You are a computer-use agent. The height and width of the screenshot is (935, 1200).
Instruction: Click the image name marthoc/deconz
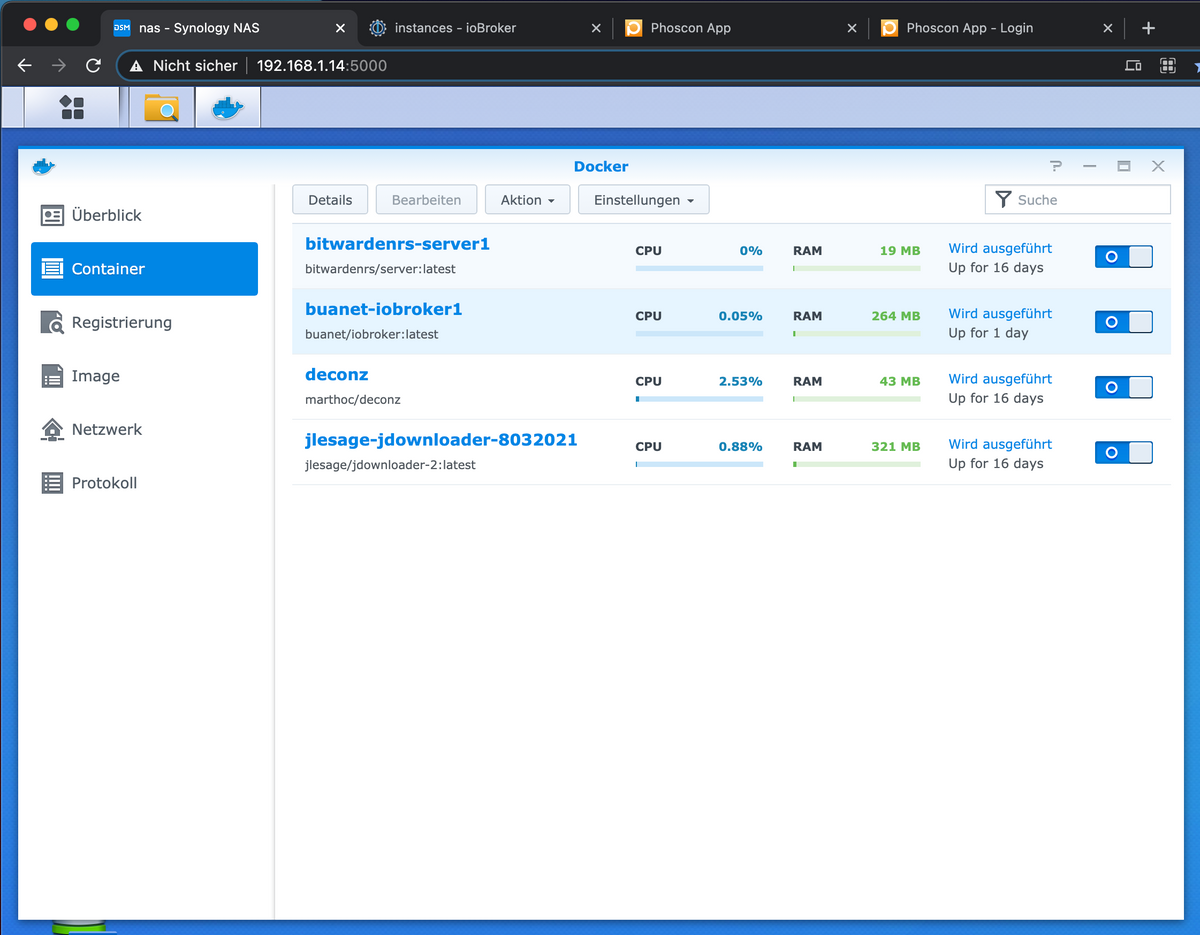[353, 399]
